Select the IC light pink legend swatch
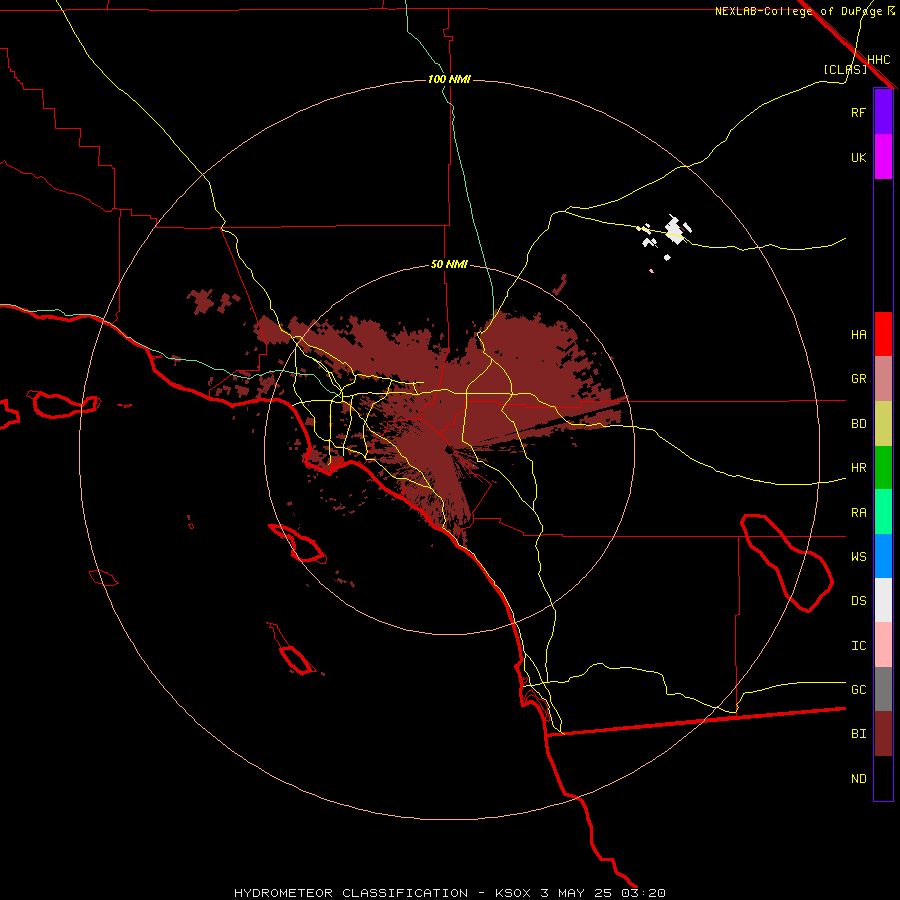 pyautogui.click(x=883, y=645)
